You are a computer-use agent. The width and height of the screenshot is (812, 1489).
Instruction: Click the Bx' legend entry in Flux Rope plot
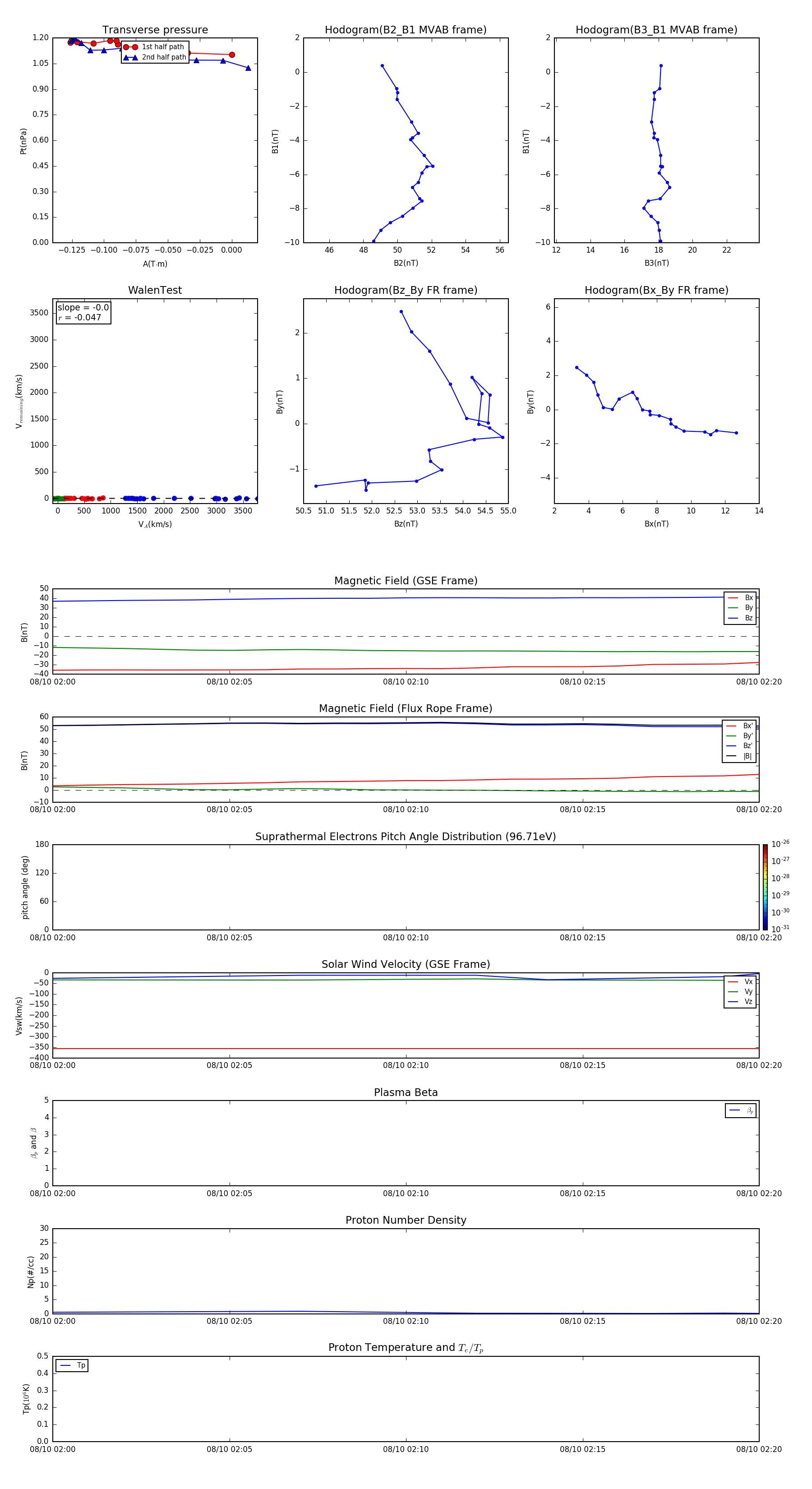tap(740, 726)
